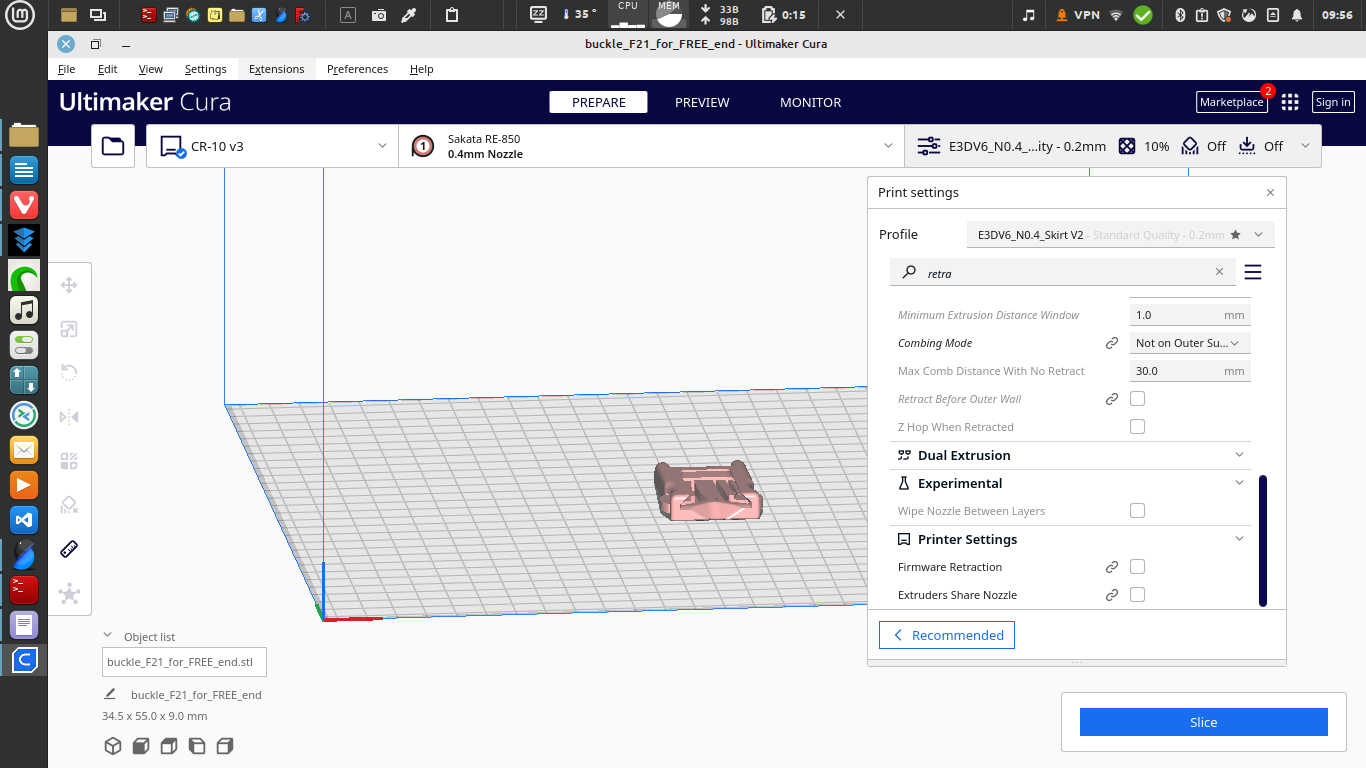This screenshot has height=768, width=1366.
Task: Click the Slice button
Action: tap(1203, 722)
